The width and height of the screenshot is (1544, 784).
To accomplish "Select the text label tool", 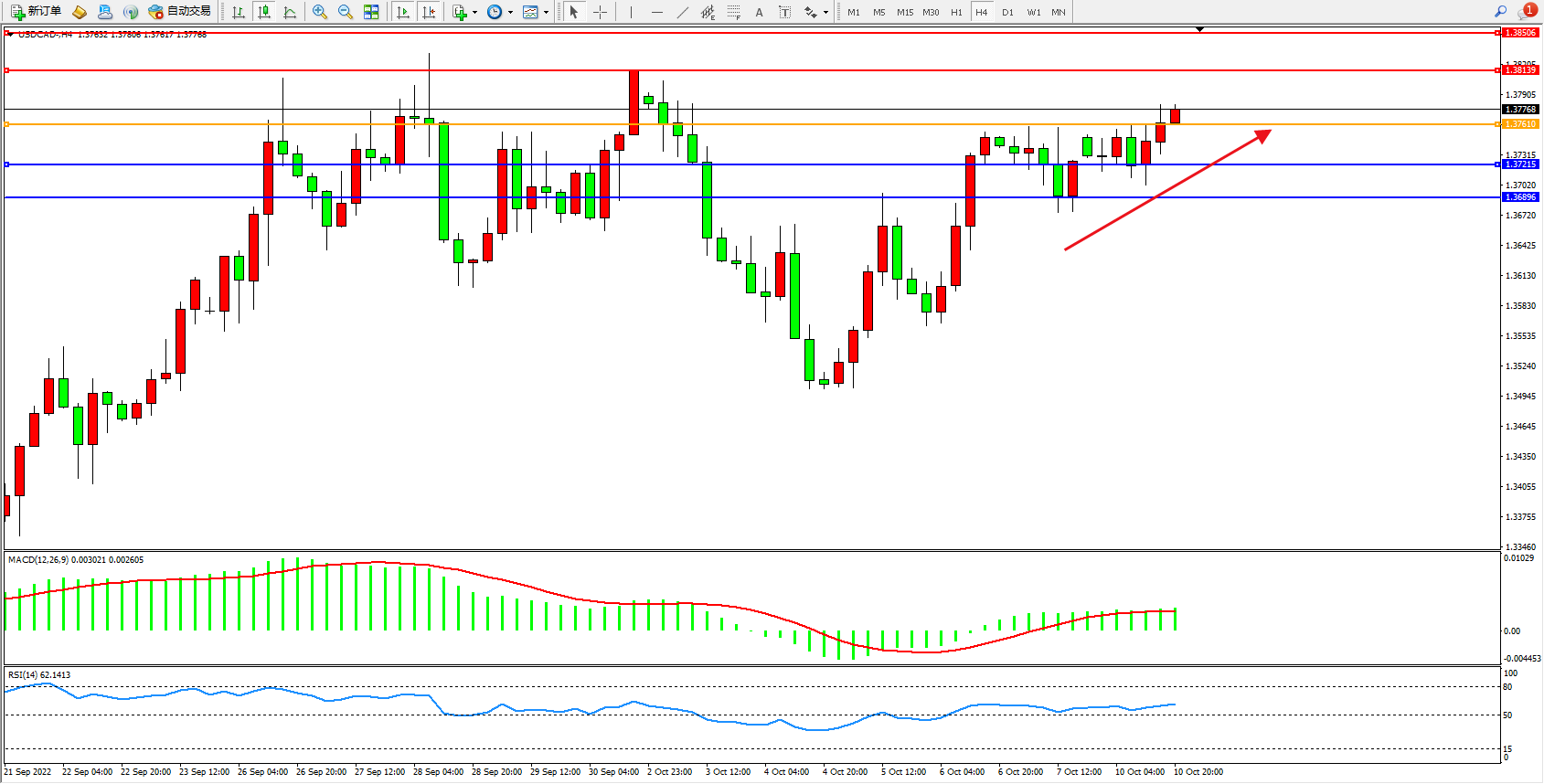I will point(784,12).
